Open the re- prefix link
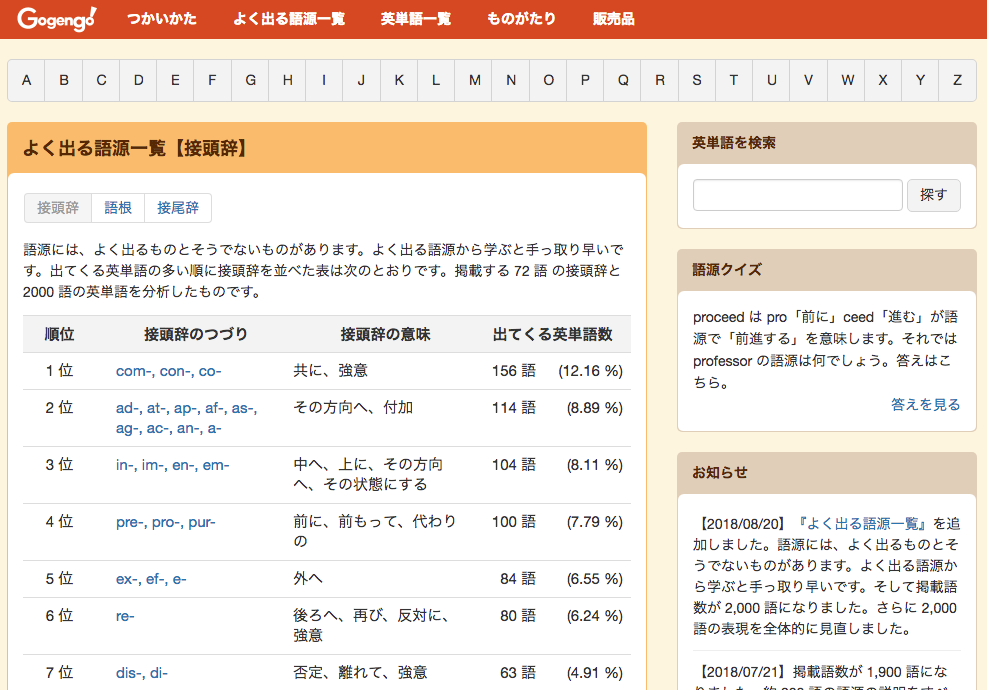Viewport: 987px width, 690px height. [x=125, y=616]
